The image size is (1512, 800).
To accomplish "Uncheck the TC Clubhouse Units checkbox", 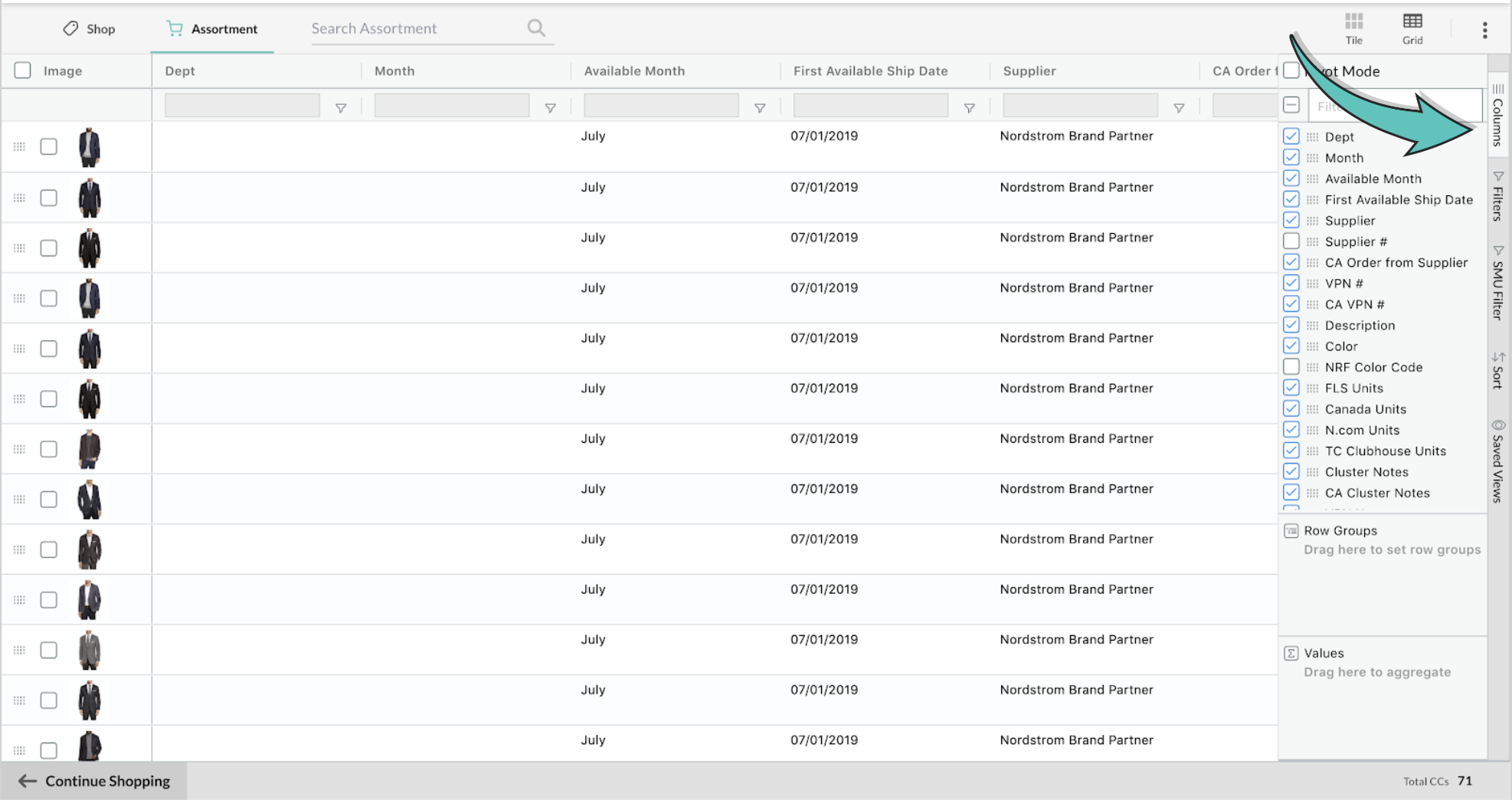I will [x=1291, y=451].
